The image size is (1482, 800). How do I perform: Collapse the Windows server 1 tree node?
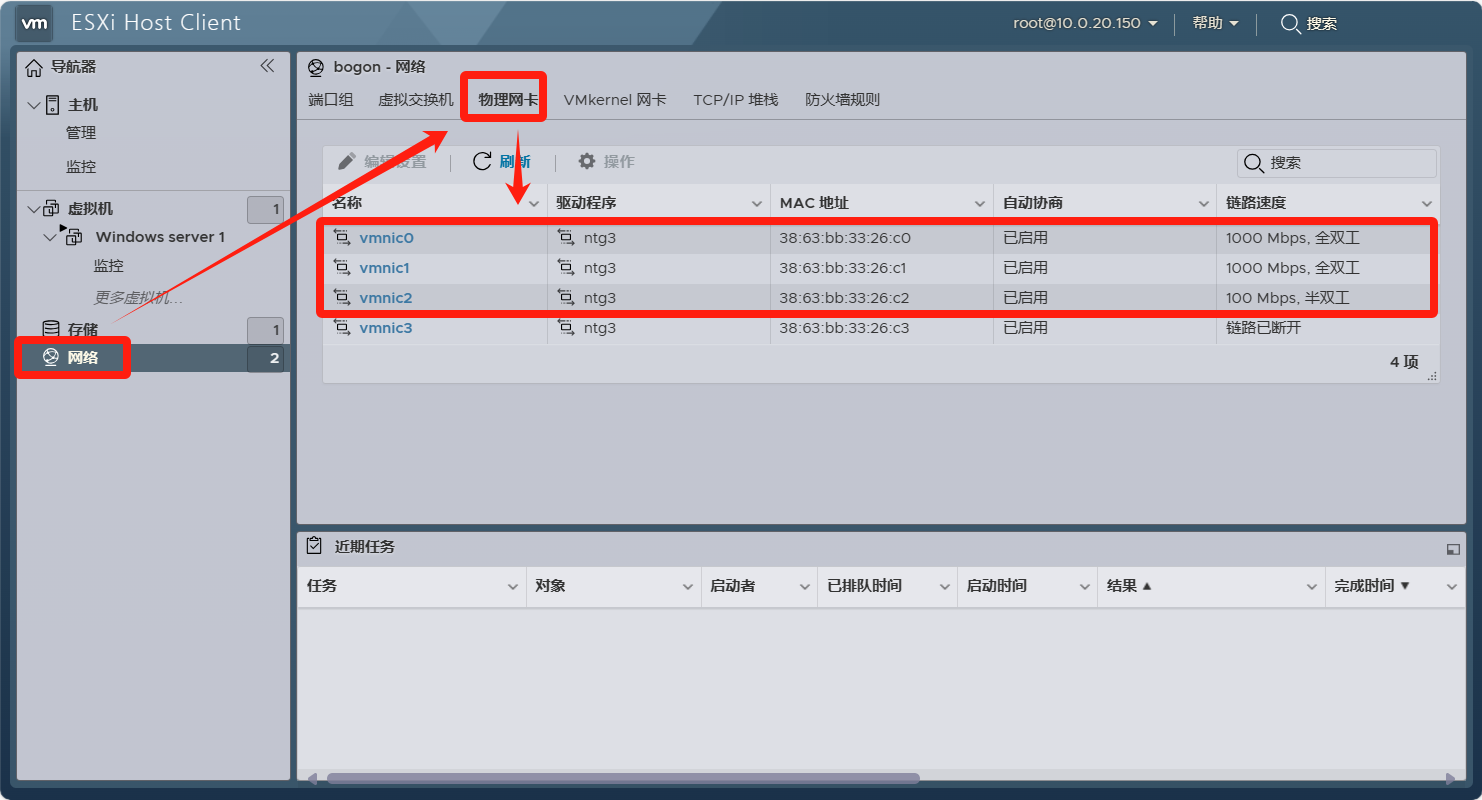click(x=50, y=237)
